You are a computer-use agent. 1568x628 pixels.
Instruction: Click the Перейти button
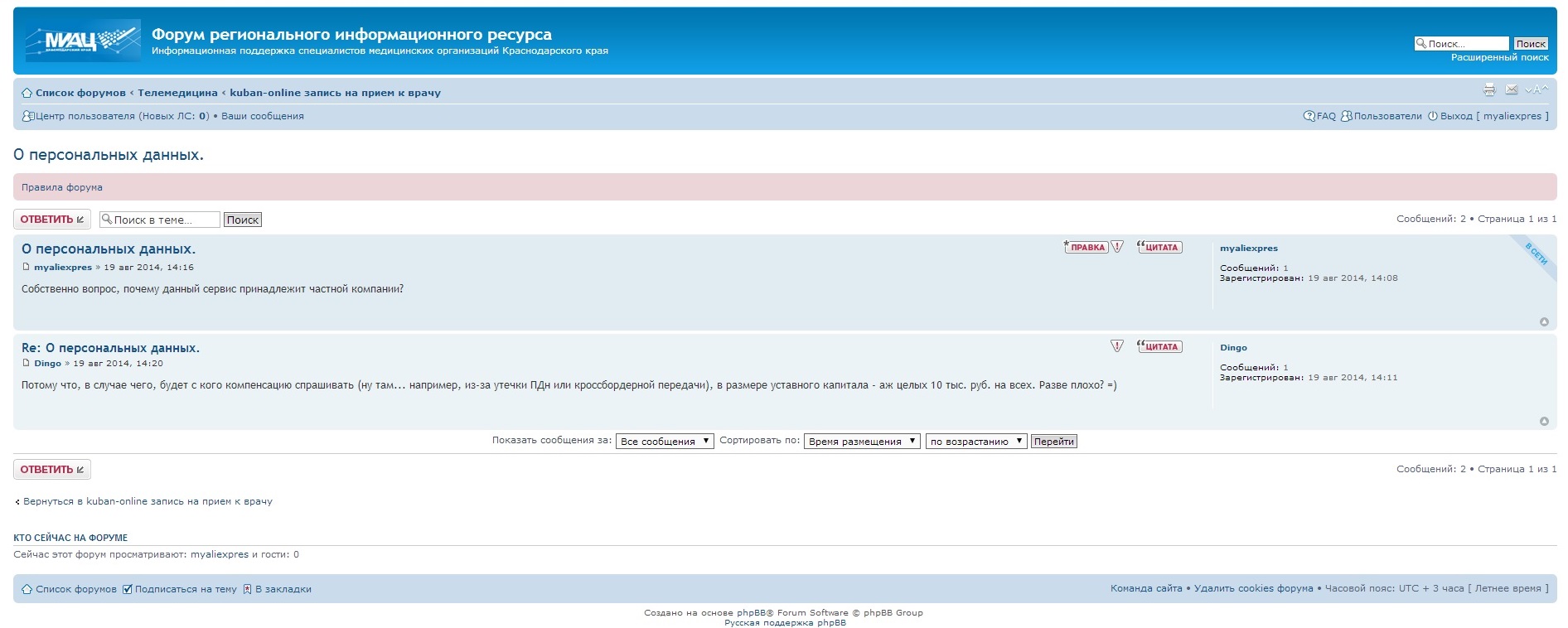pos(1053,442)
